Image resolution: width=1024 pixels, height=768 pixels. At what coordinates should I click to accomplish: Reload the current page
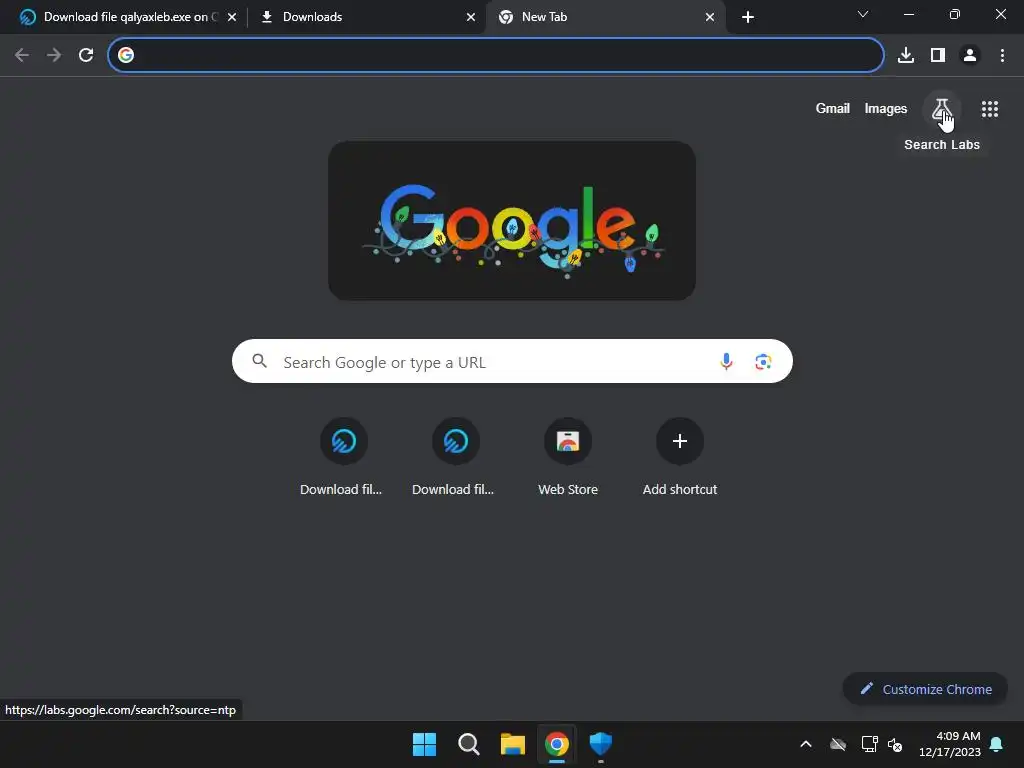86,55
